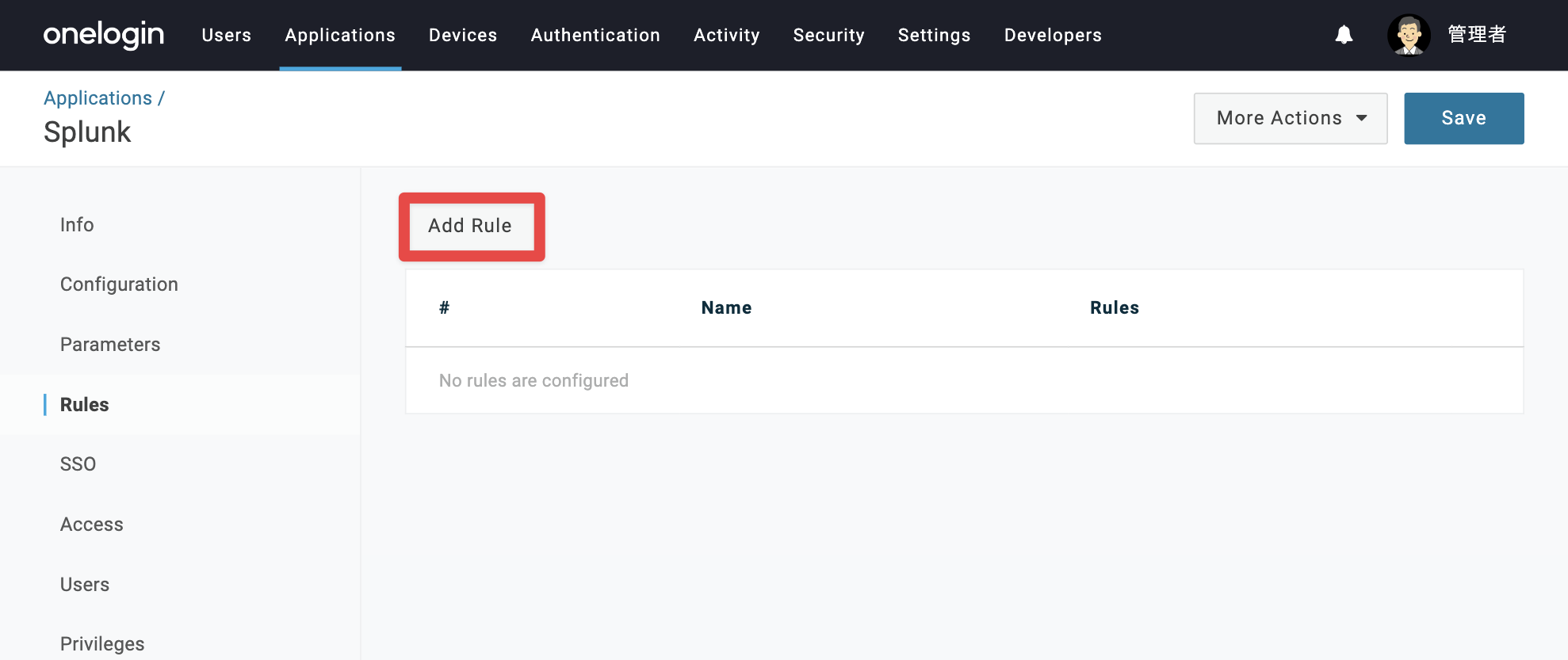Screen dimensions: 1568x660
Task: Open the Applications top menu
Action: tap(340, 35)
